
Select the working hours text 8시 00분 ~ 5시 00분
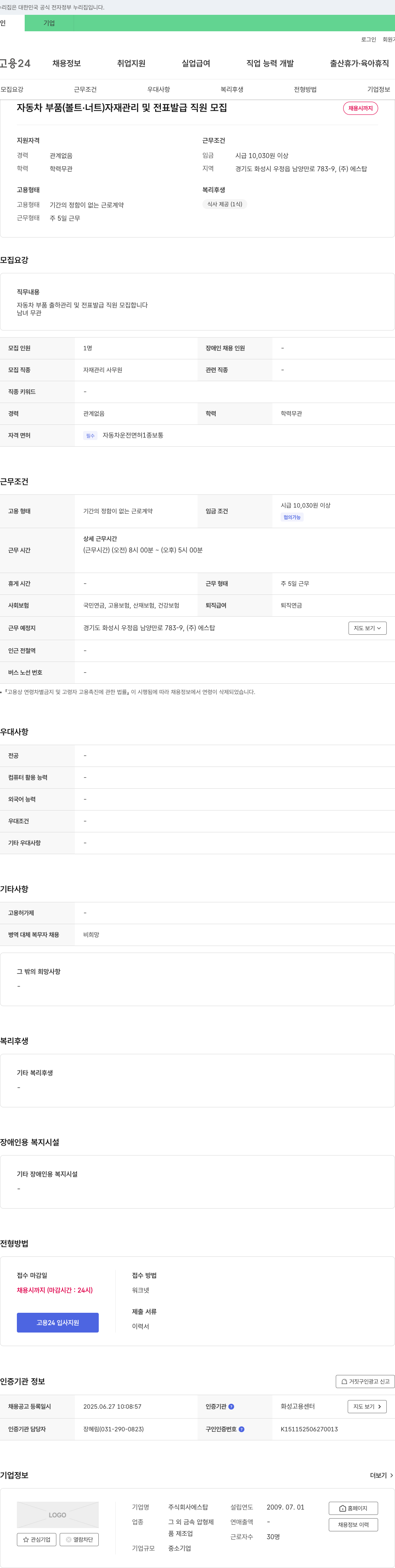pyautogui.click(x=143, y=550)
